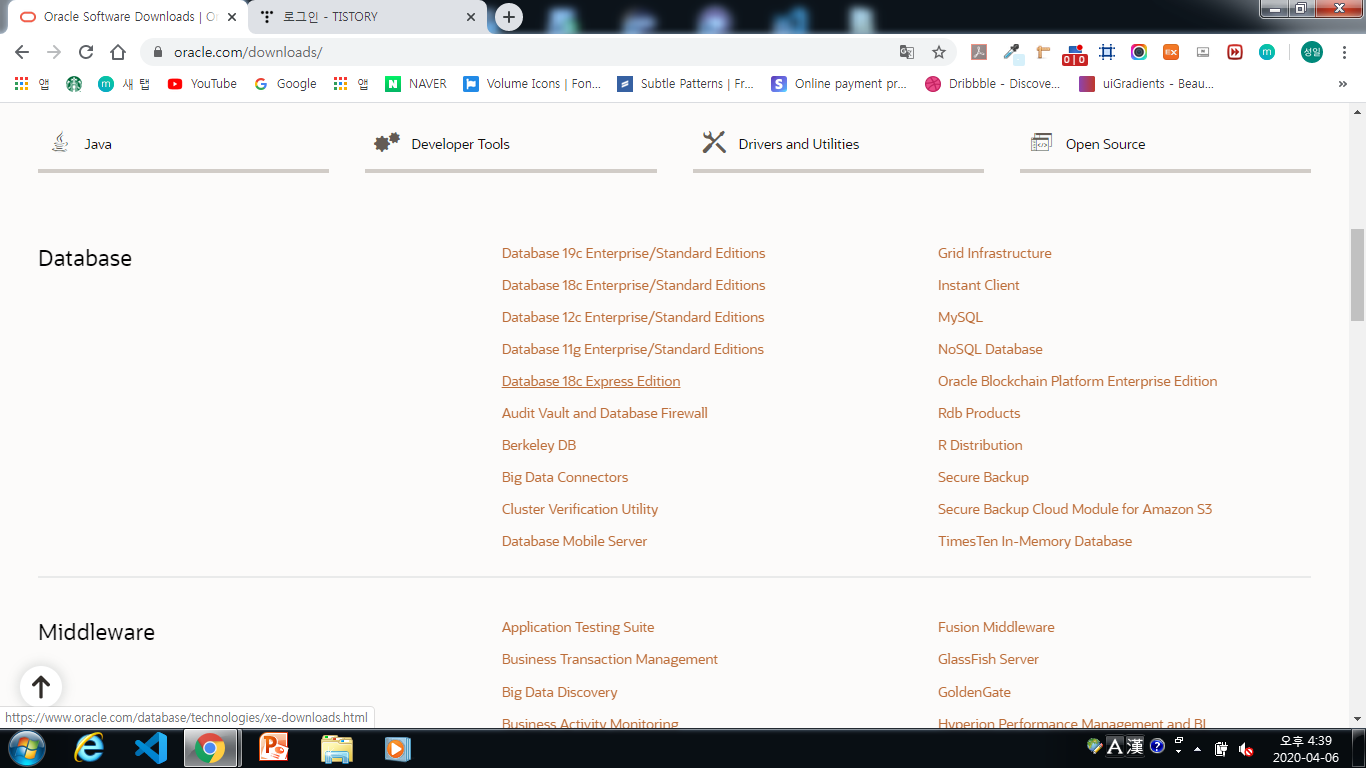Open the uiGradients bookmark
Screen dimensions: 1366x768
tap(1147, 84)
